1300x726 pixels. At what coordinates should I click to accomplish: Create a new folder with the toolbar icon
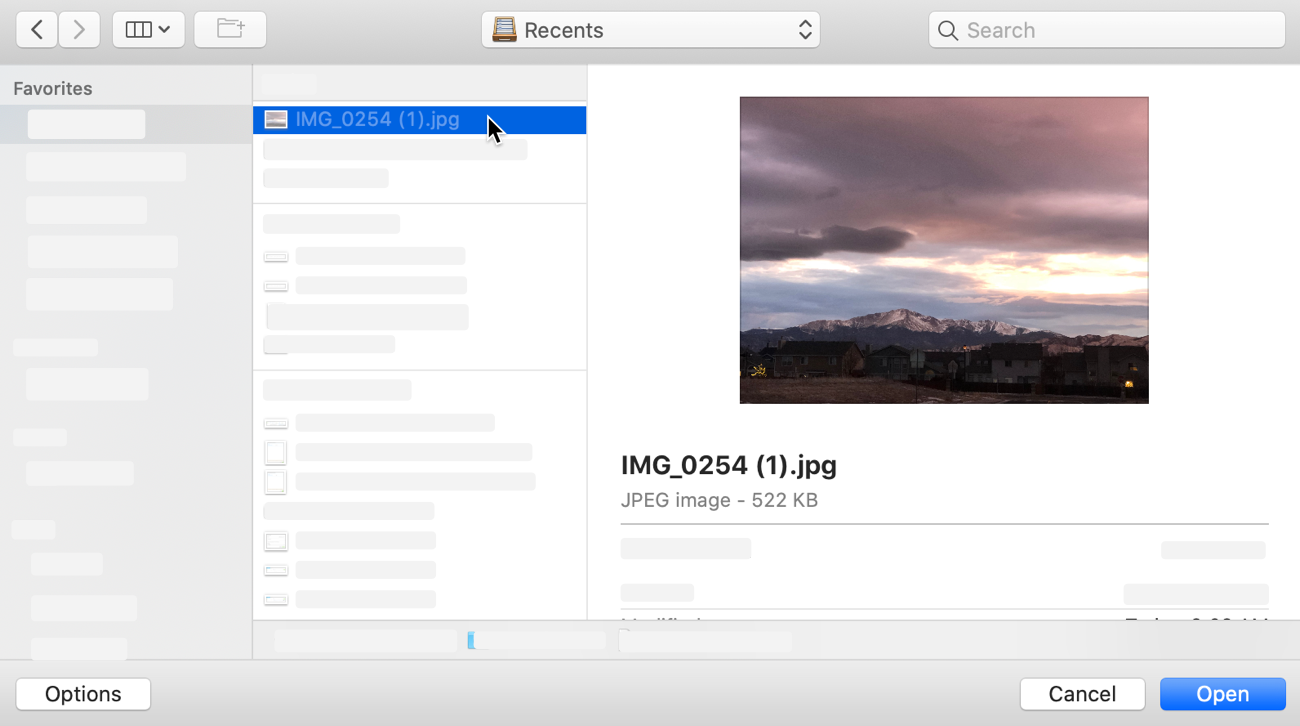click(x=230, y=30)
